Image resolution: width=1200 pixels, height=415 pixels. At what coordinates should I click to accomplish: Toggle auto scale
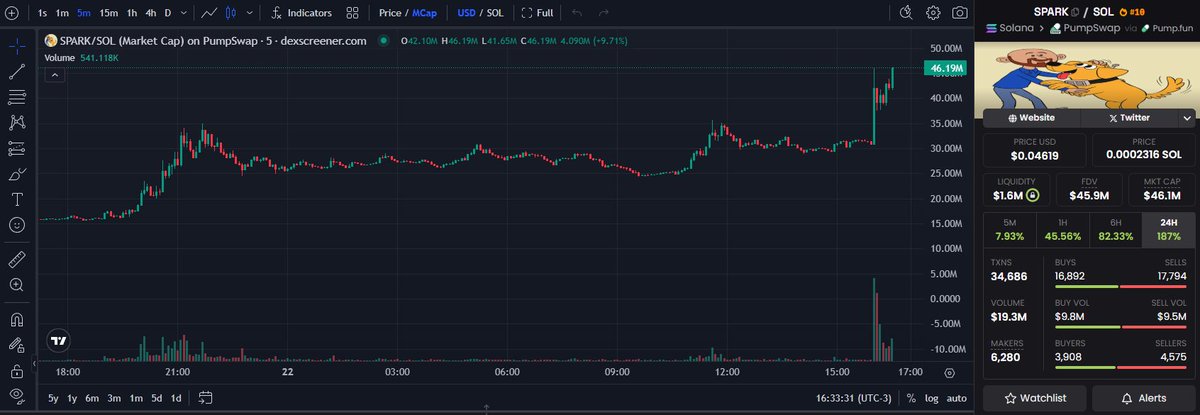957,398
